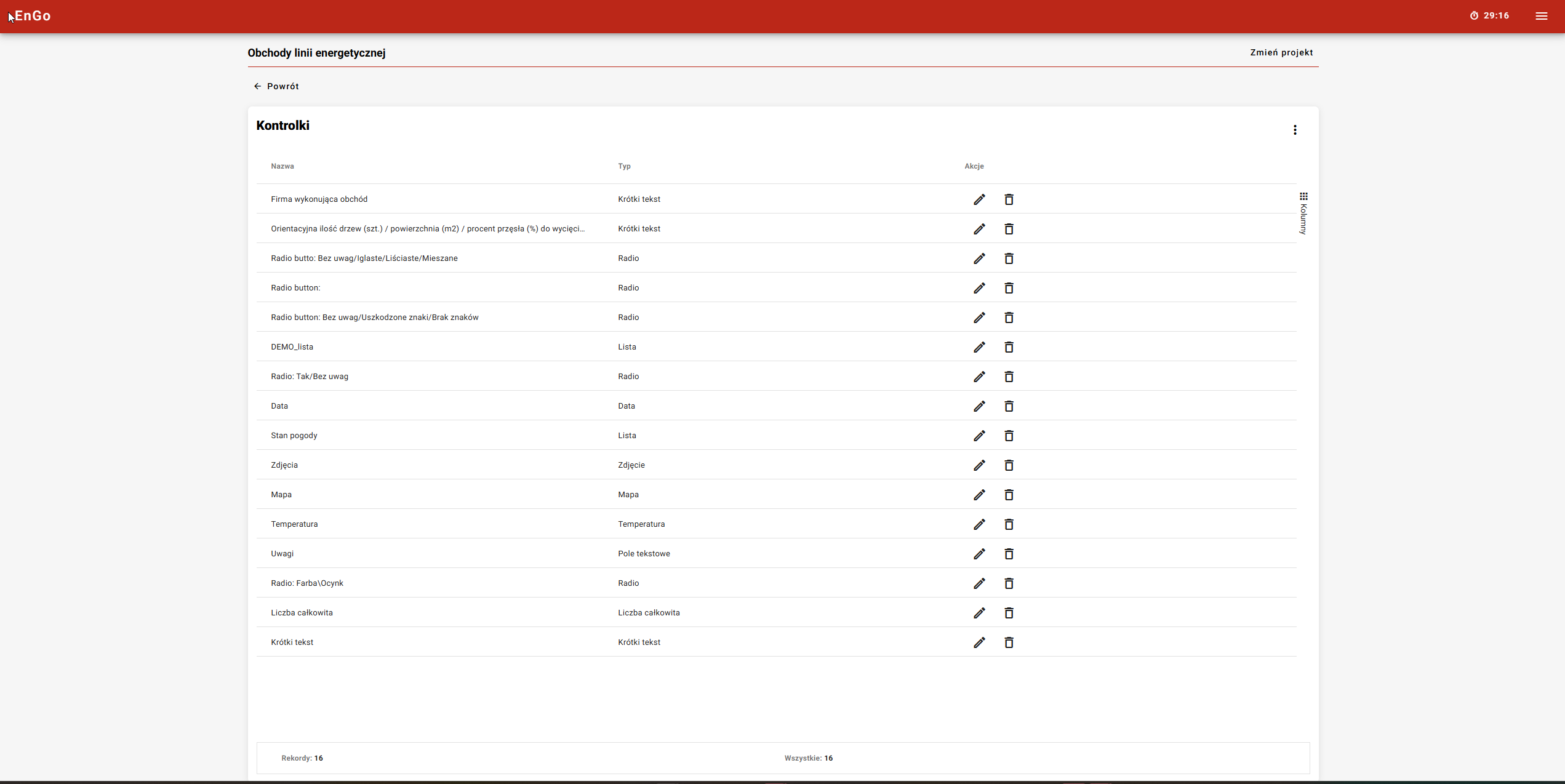Click the EnGo logo in header

(33, 16)
